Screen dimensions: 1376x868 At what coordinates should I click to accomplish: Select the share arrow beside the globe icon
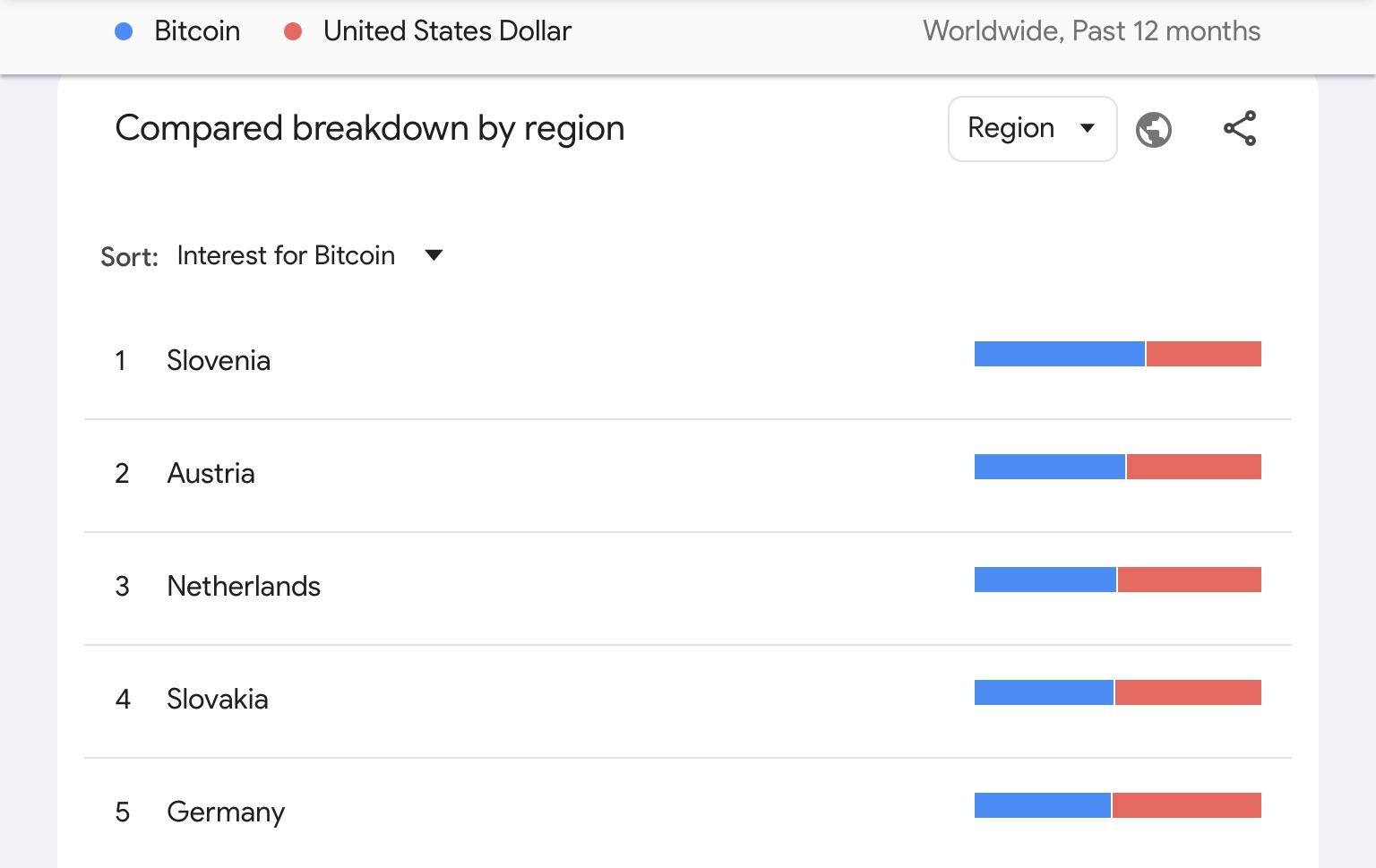(1241, 128)
